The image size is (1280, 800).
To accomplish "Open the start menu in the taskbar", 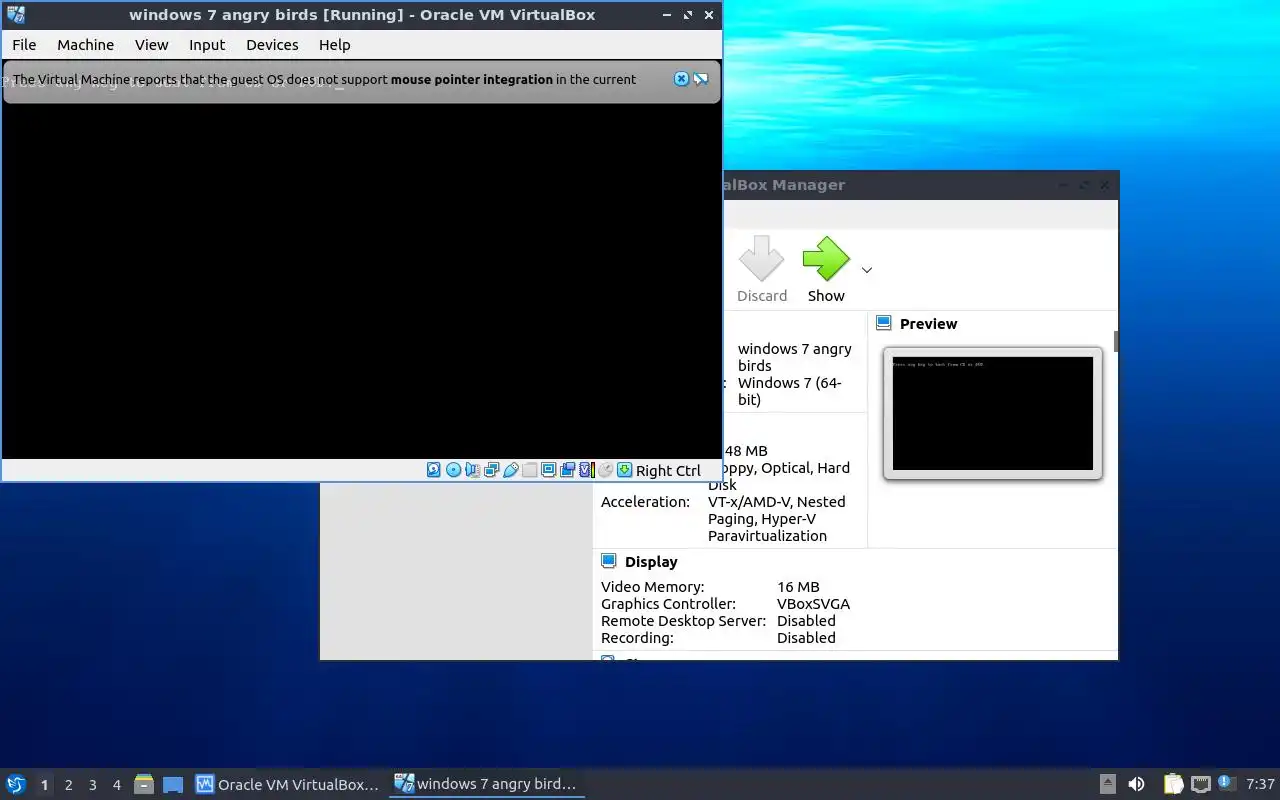I will pos(16,785).
